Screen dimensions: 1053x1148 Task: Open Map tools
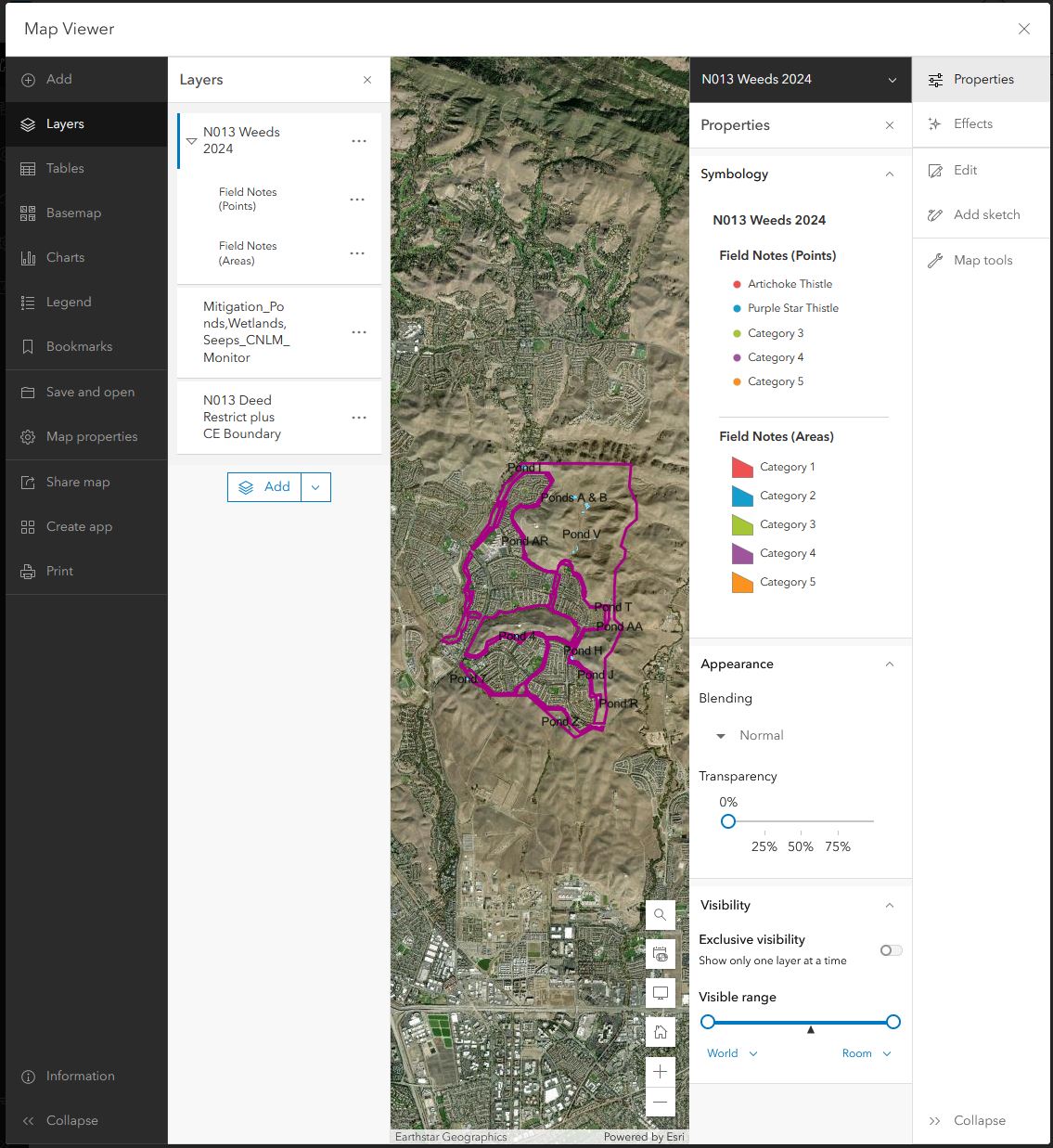pyautogui.click(x=981, y=260)
